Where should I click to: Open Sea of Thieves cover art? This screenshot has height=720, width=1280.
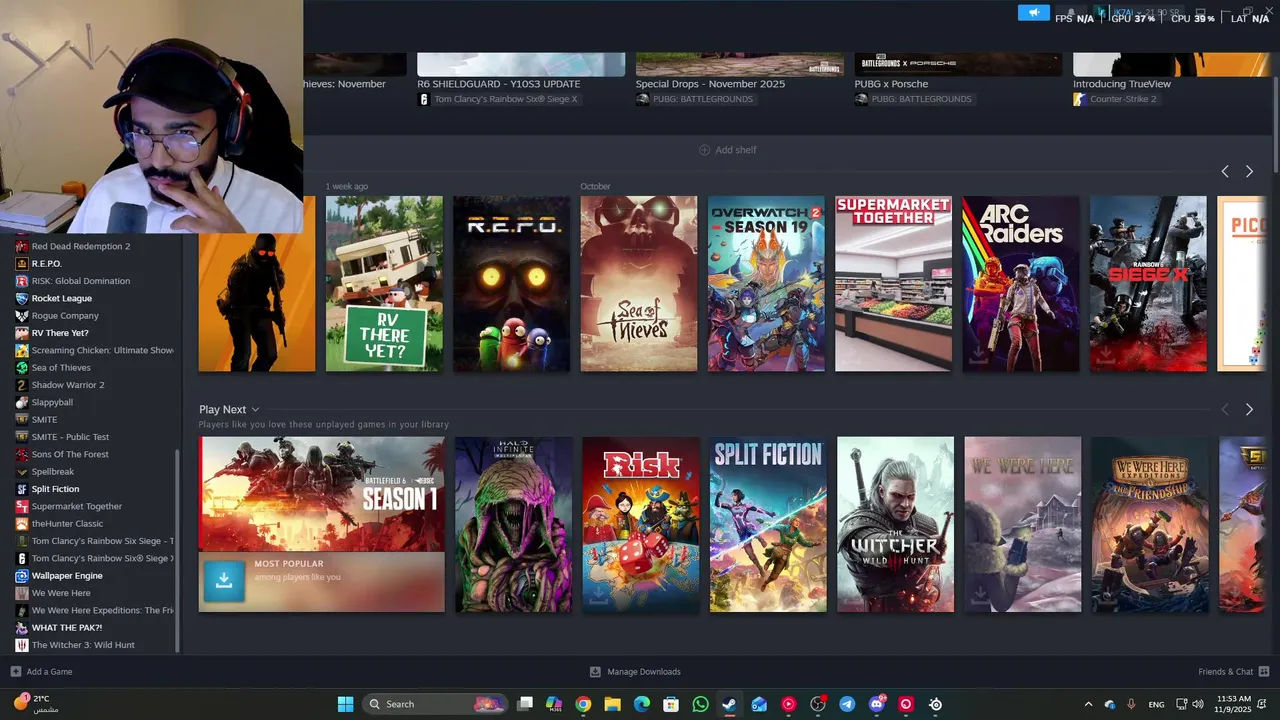pyautogui.click(x=639, y=284)
